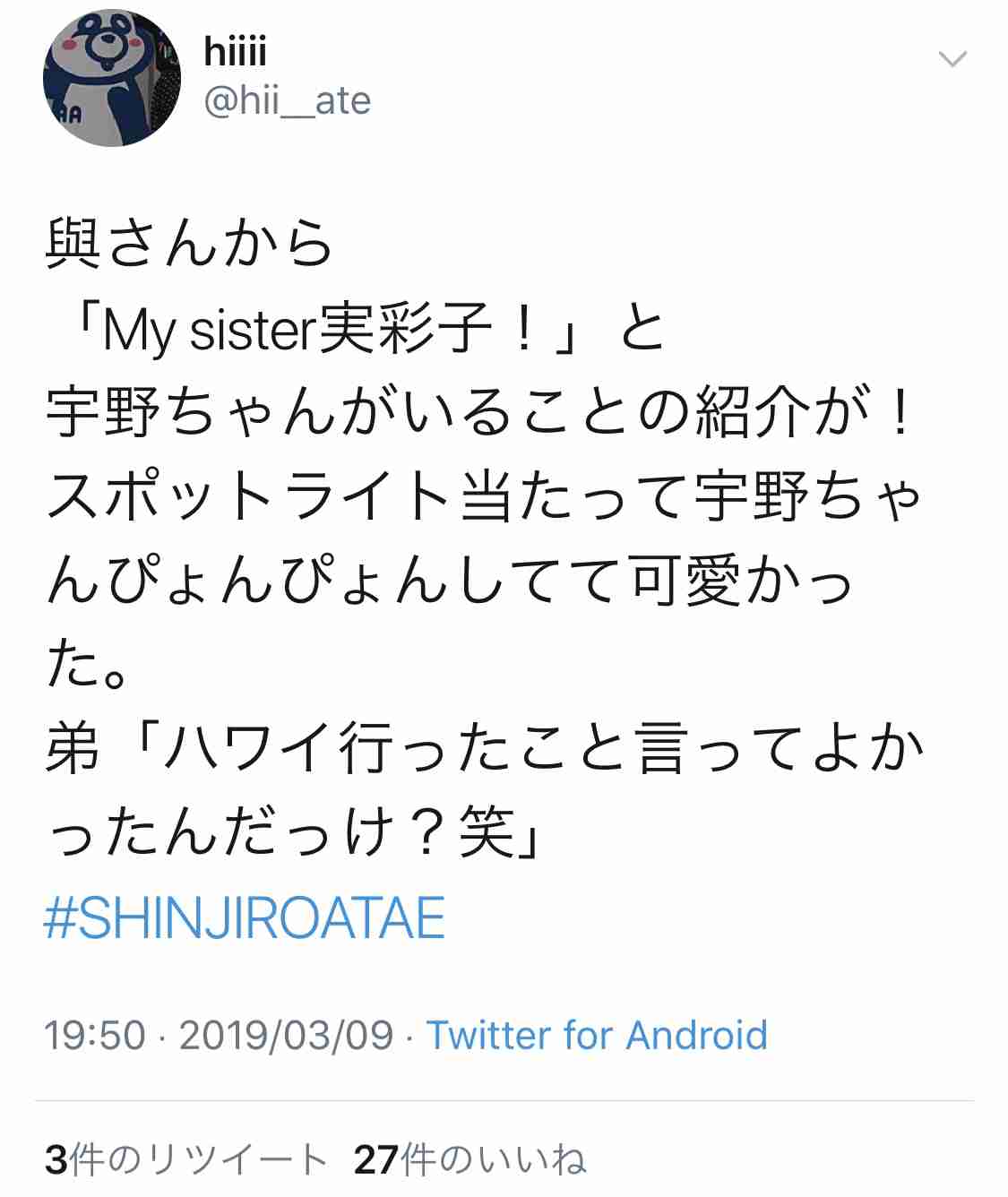Click the 19:50 timestamp
This screenshot has height=1197, width=1008.
pyautogui.click(x=95, y=1035)
